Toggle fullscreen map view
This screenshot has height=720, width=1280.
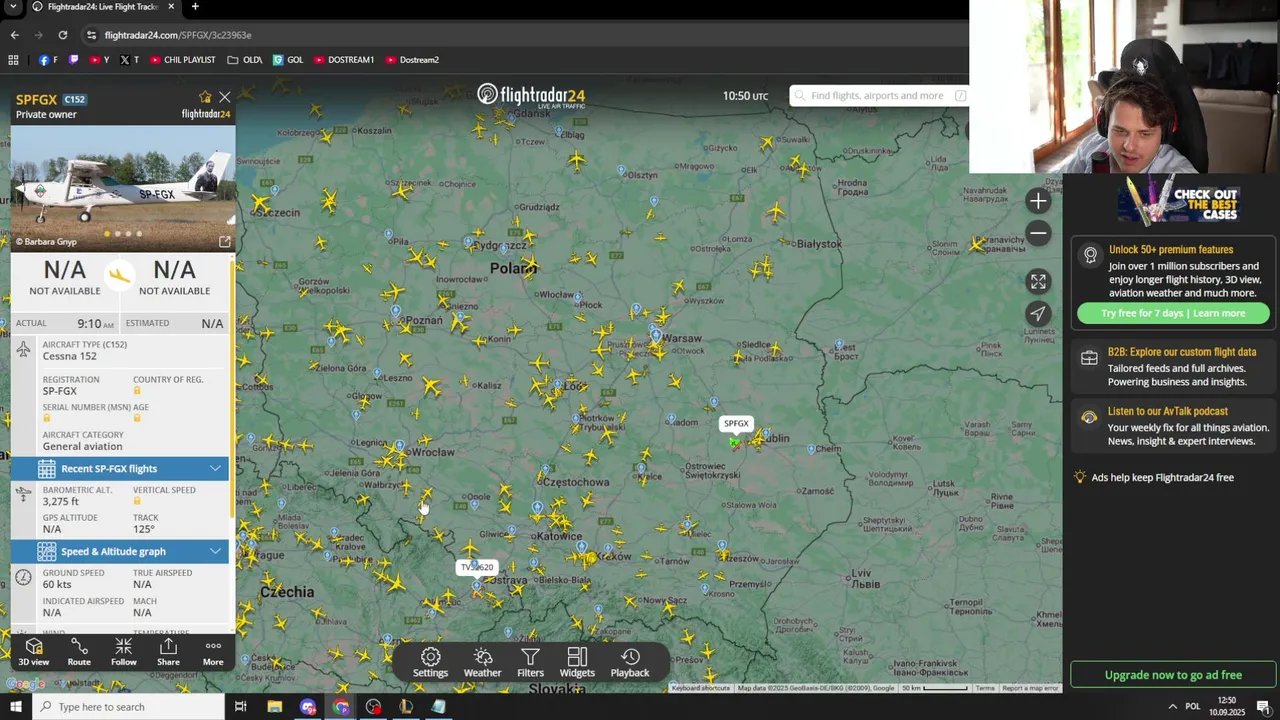[x=1038, y=282]
